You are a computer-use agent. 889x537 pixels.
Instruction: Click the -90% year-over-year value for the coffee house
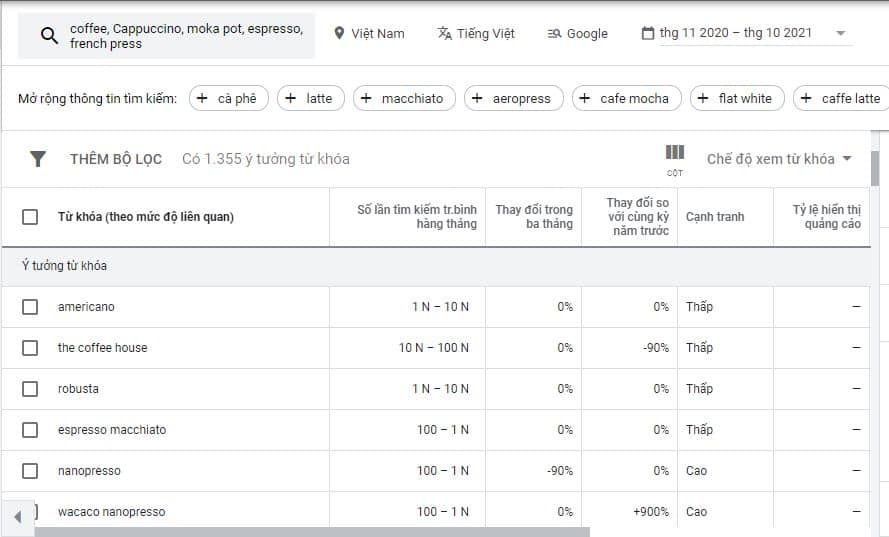click(656, 348)
